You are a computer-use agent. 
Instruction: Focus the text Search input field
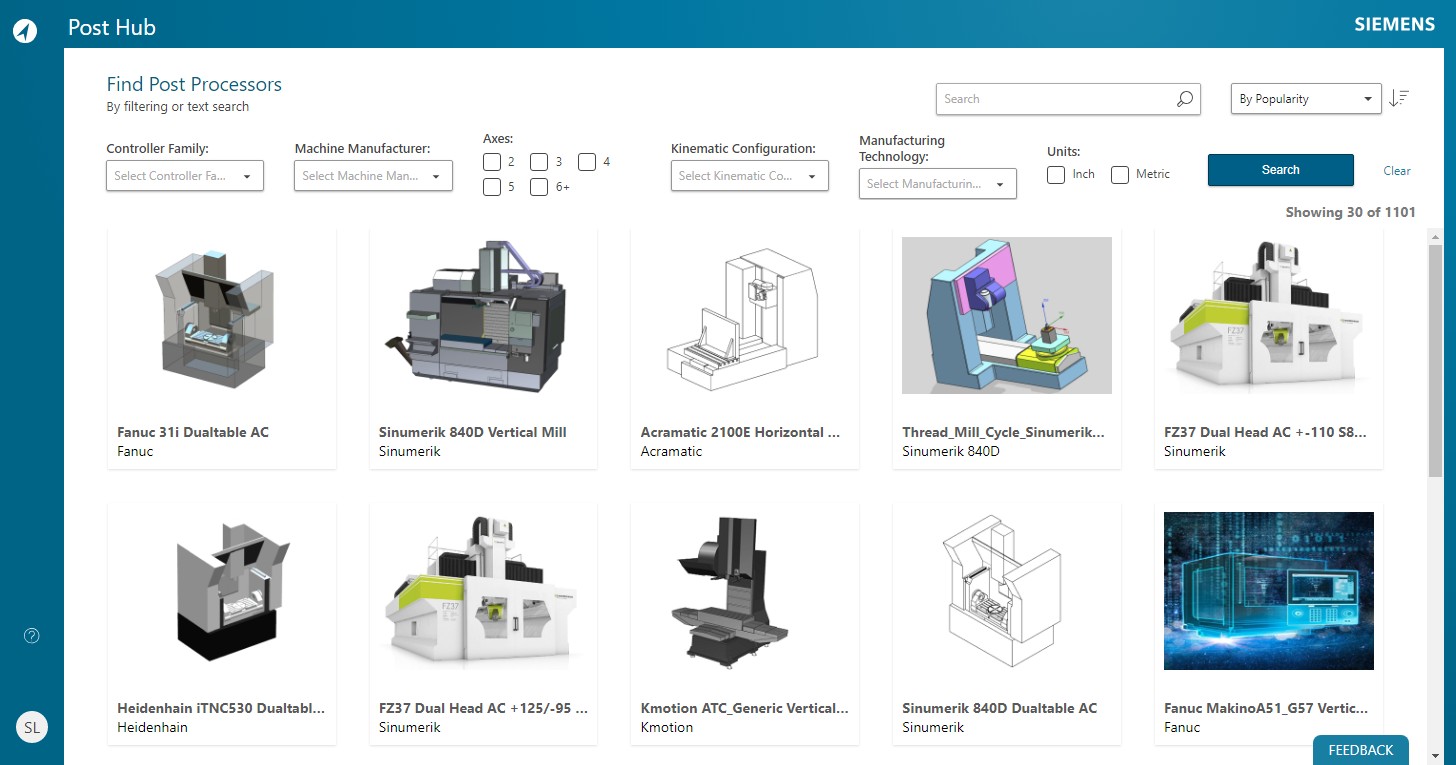1067,99
